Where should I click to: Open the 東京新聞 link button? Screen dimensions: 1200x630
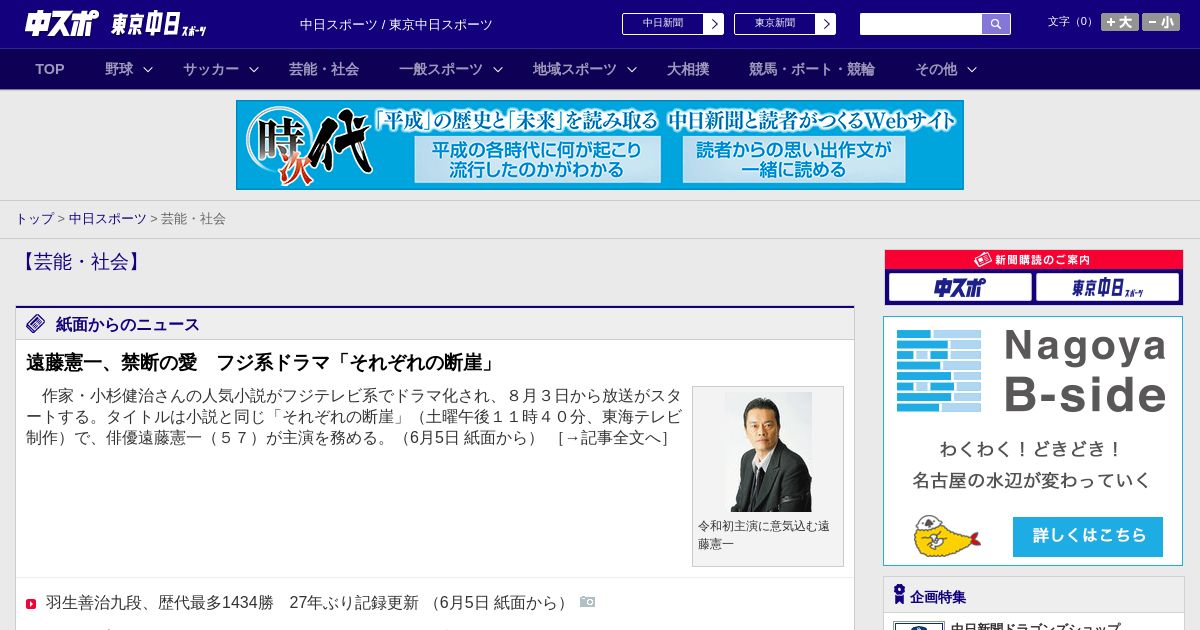coord(775,24)
